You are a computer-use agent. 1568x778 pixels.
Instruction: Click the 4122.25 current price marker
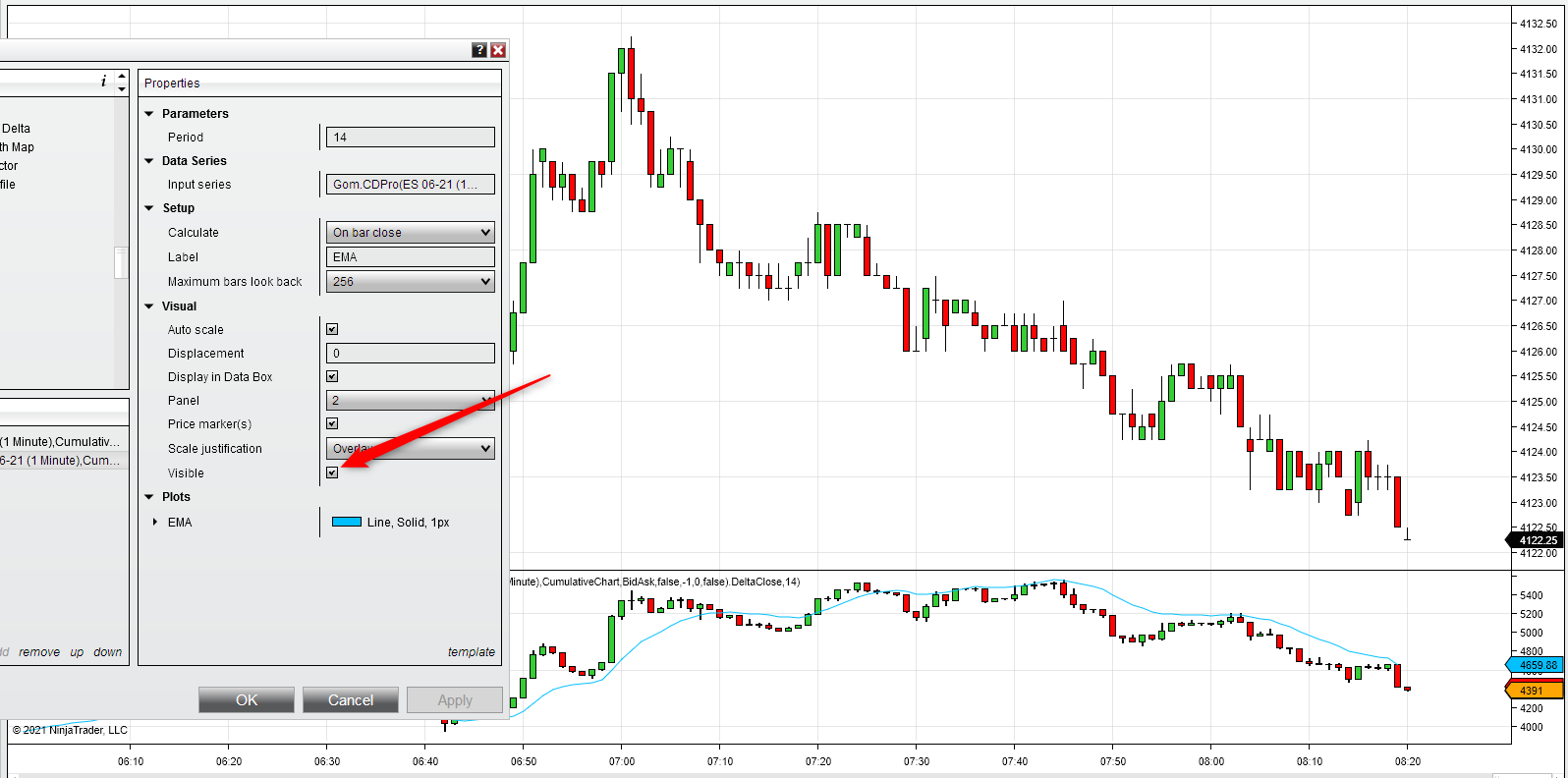[1535, 540]
